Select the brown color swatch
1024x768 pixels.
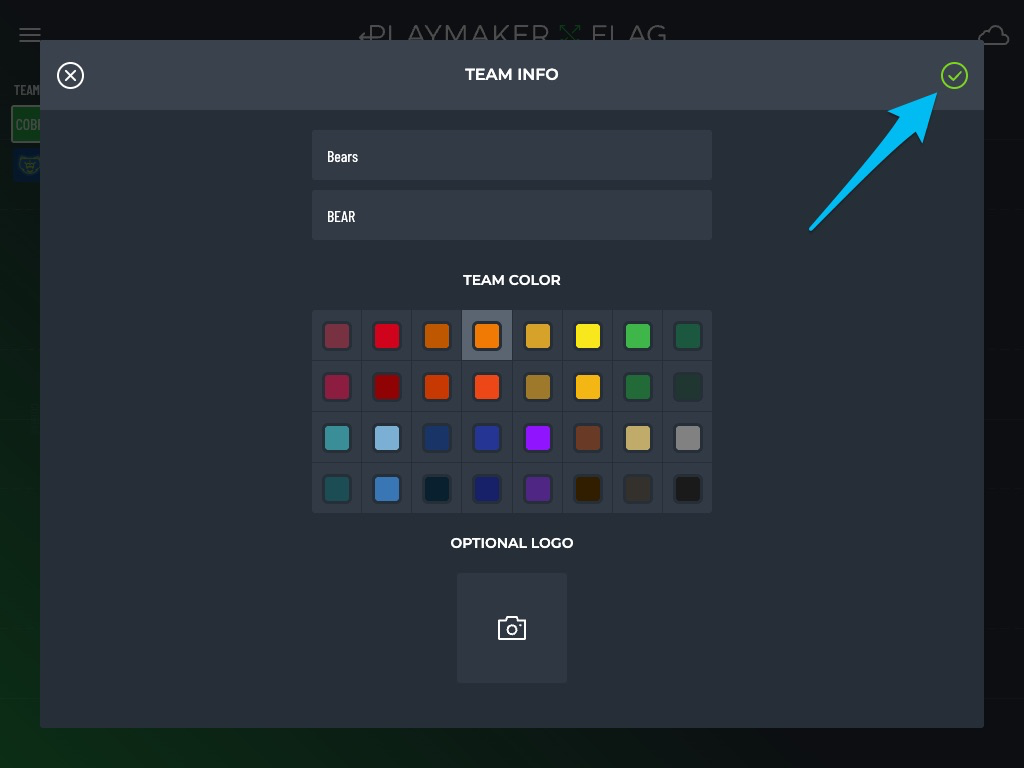point(588,438)
